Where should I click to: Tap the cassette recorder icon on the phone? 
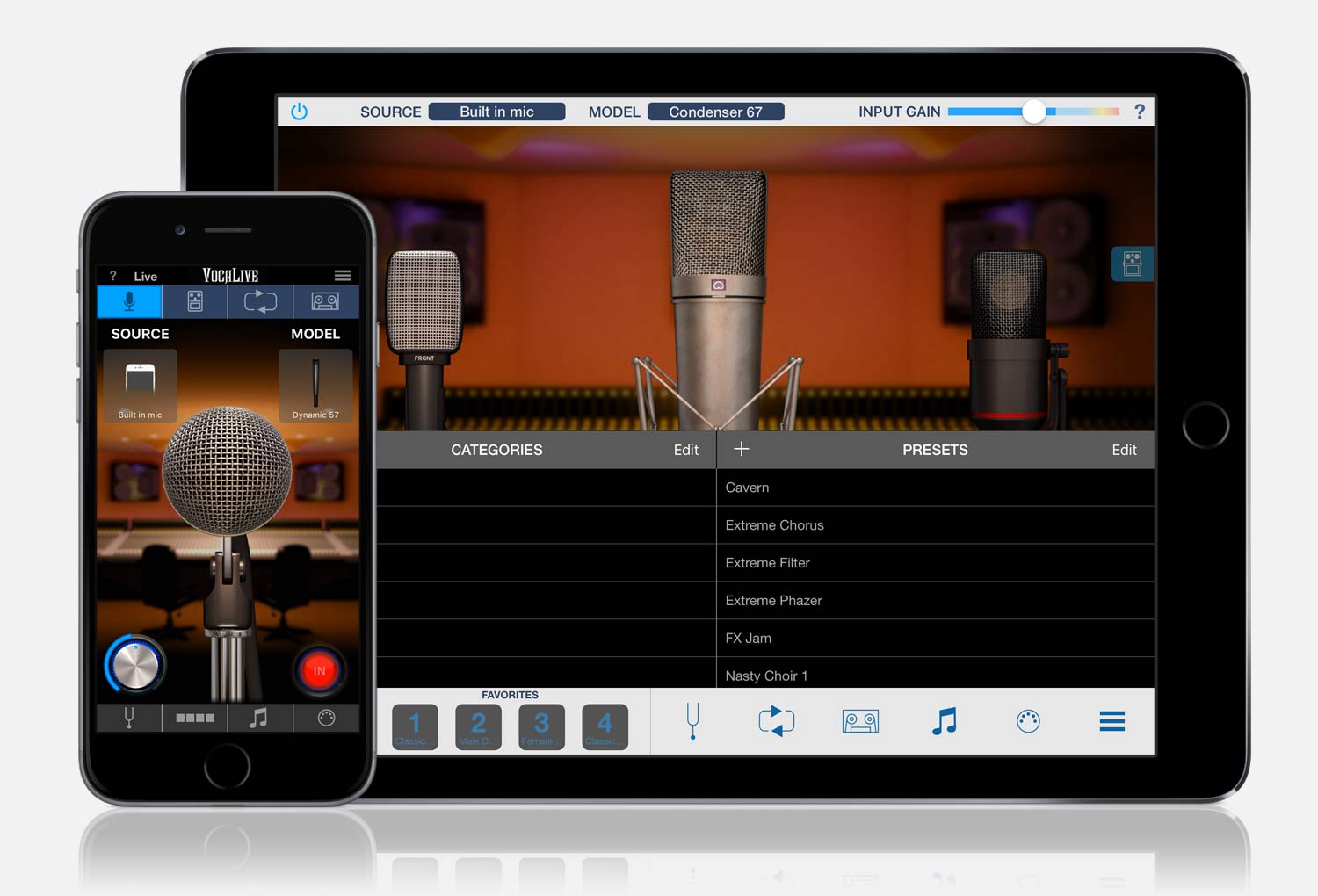325,301
